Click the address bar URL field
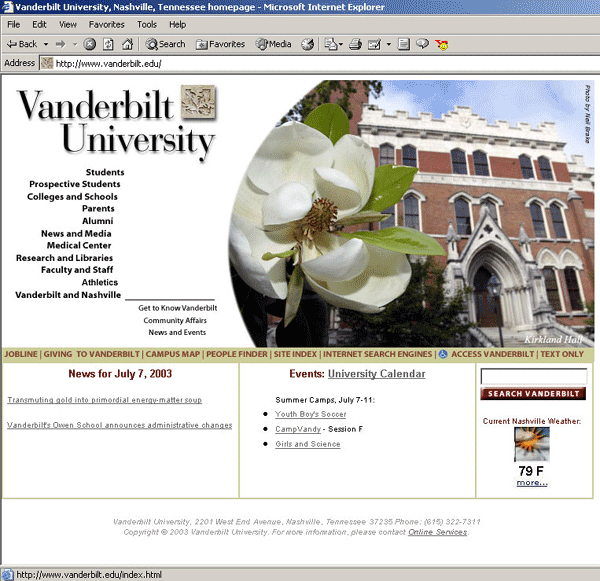Image resolution: width=600 pixels, height=581 pixels. 300,63
